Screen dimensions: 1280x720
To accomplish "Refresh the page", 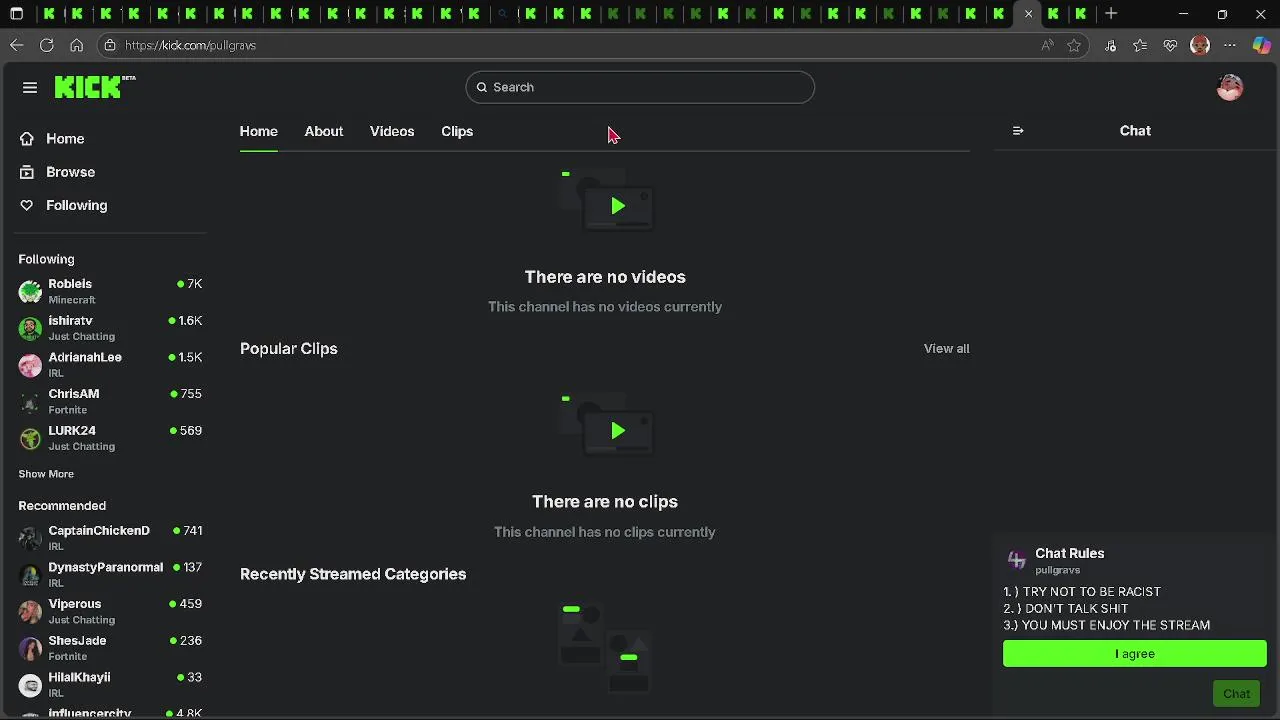I will tap(47, 45).
